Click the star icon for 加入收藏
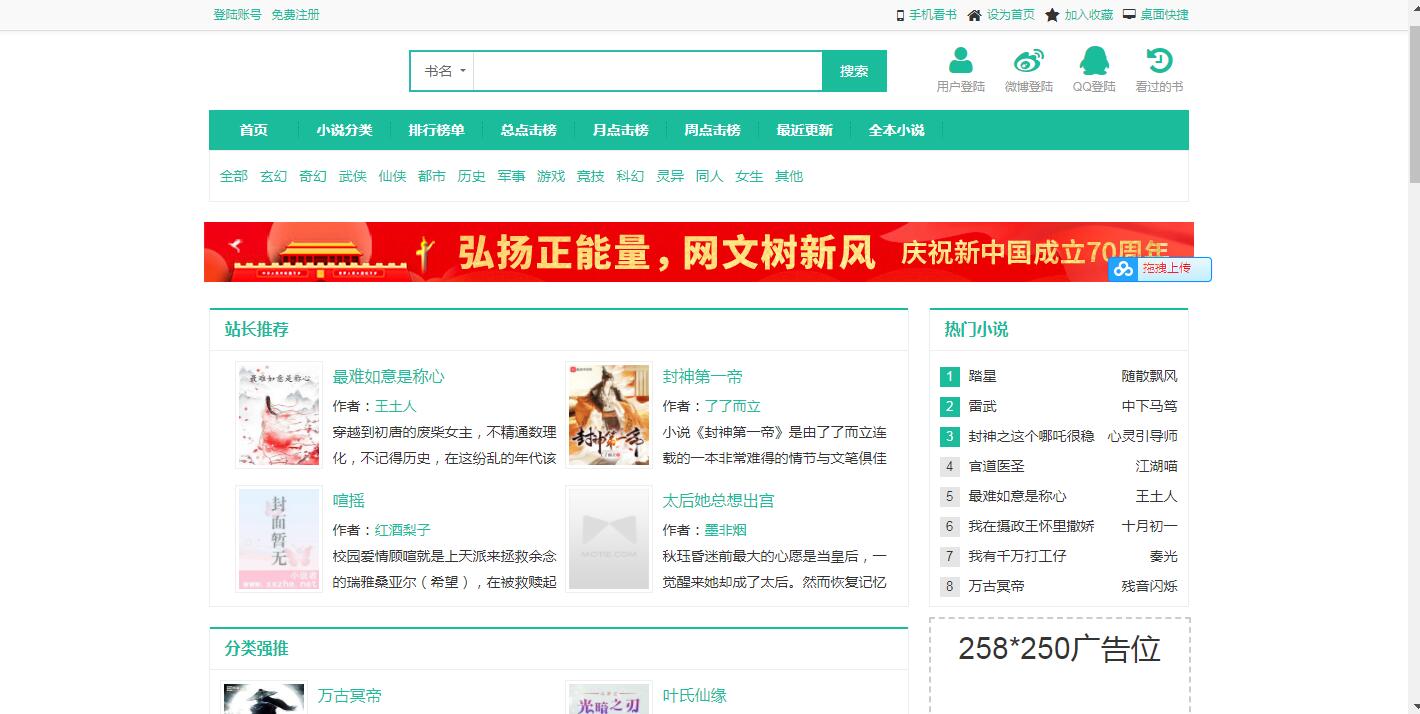Image resolution: width=1420 pixels, height=714 pixels. (1052, 15)
